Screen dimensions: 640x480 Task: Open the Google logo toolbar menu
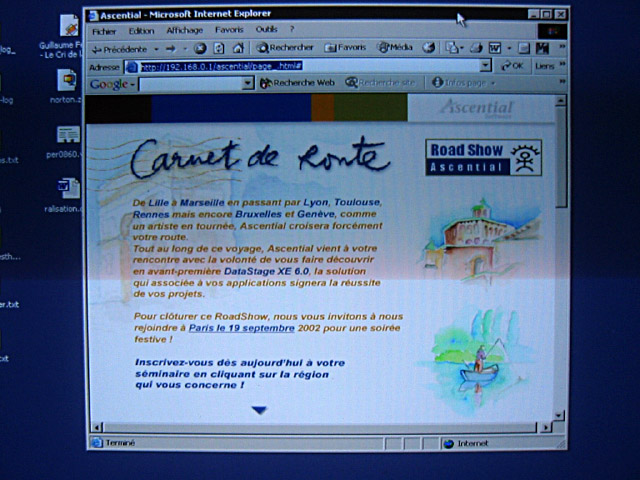coord(112,84)
